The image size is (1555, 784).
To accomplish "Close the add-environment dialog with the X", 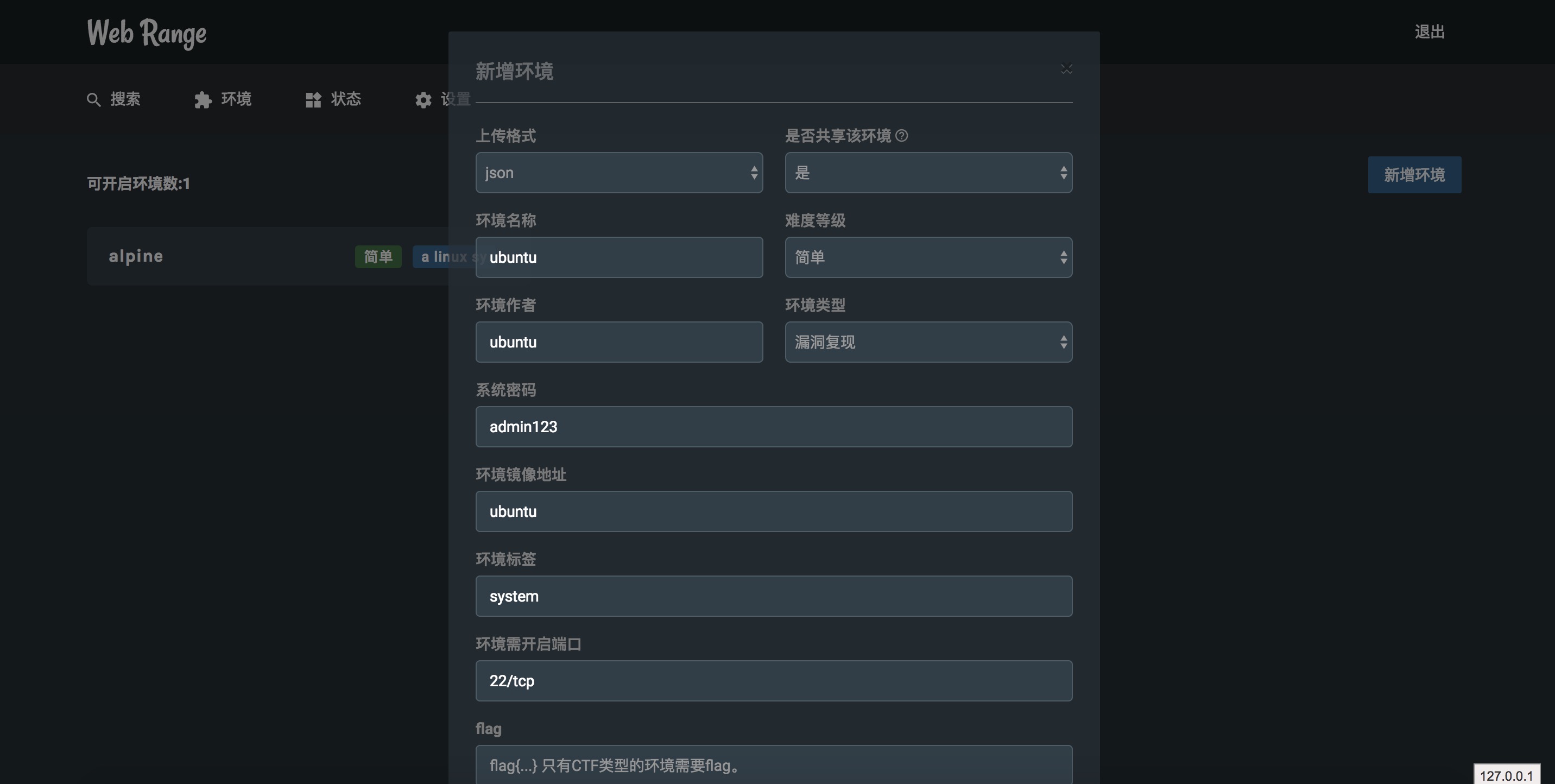I will (x=1066, y=69).
